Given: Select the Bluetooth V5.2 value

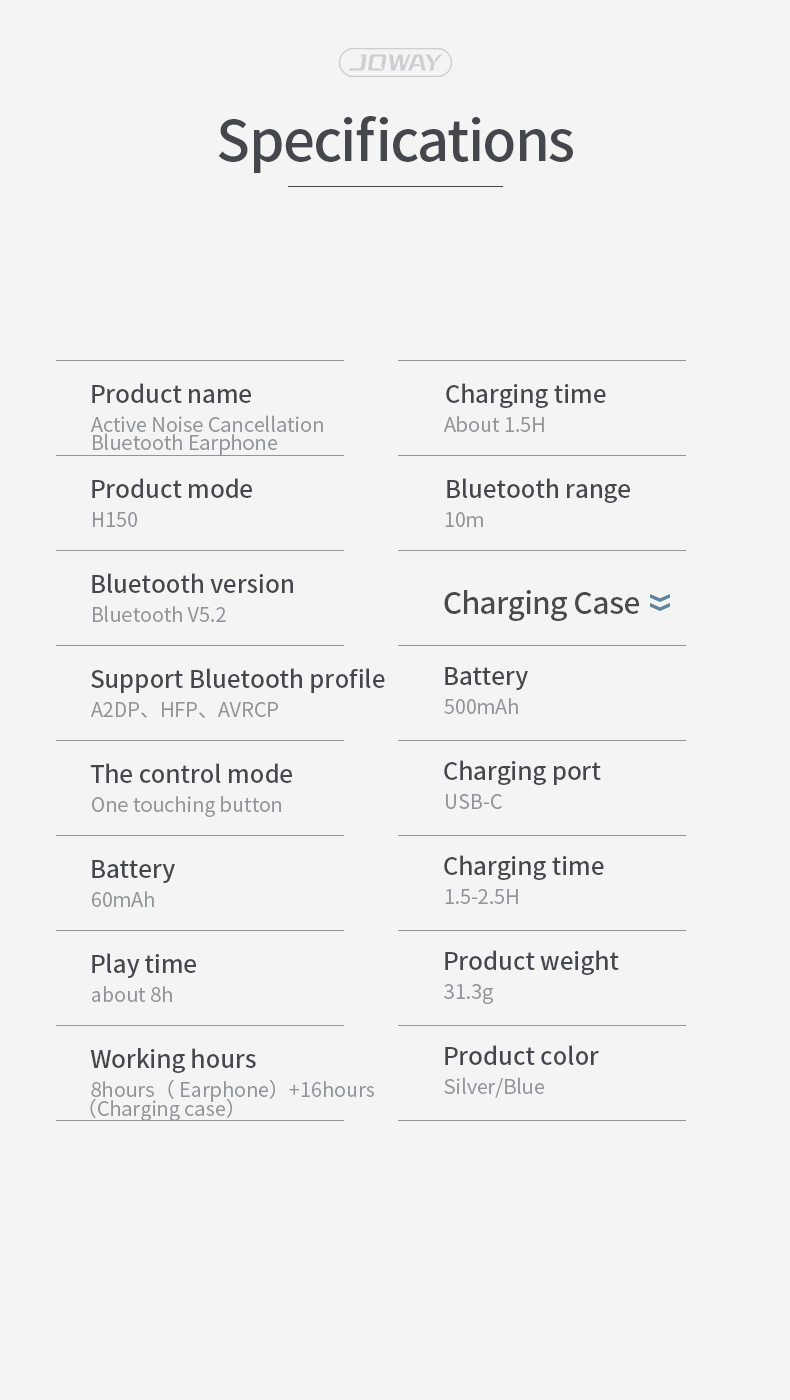Looking at the screenshot, I should (159, 615).
